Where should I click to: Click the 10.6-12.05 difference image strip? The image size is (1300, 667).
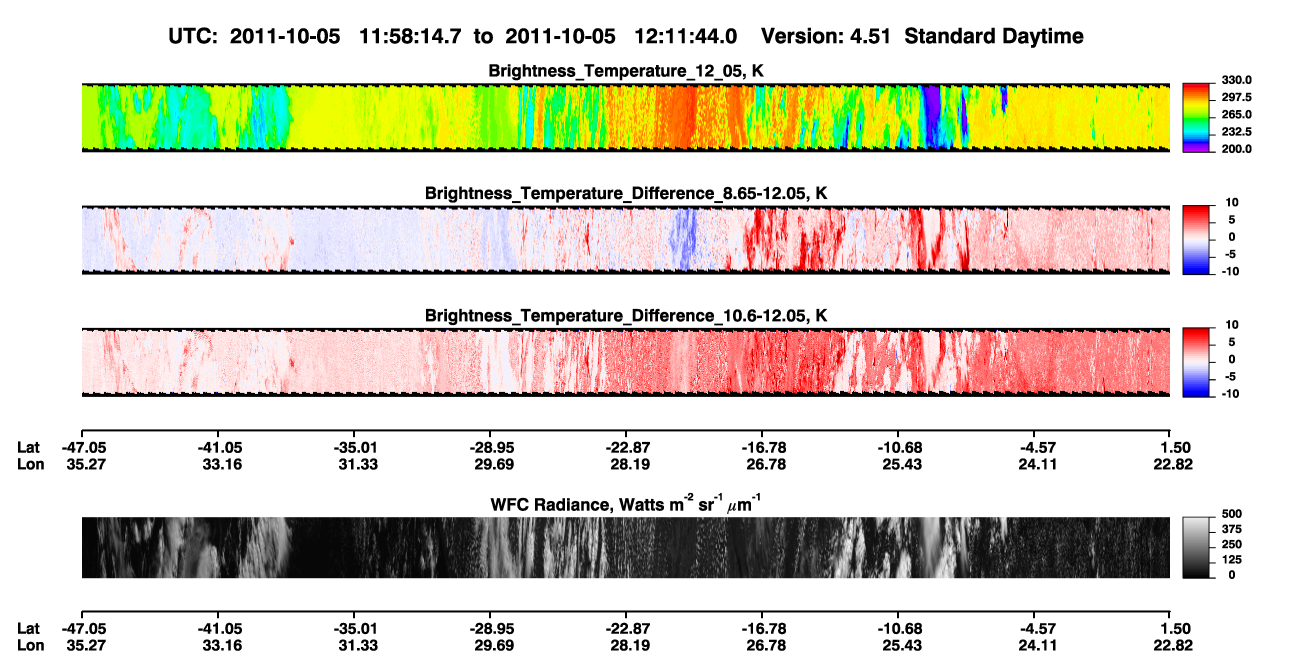626,362
